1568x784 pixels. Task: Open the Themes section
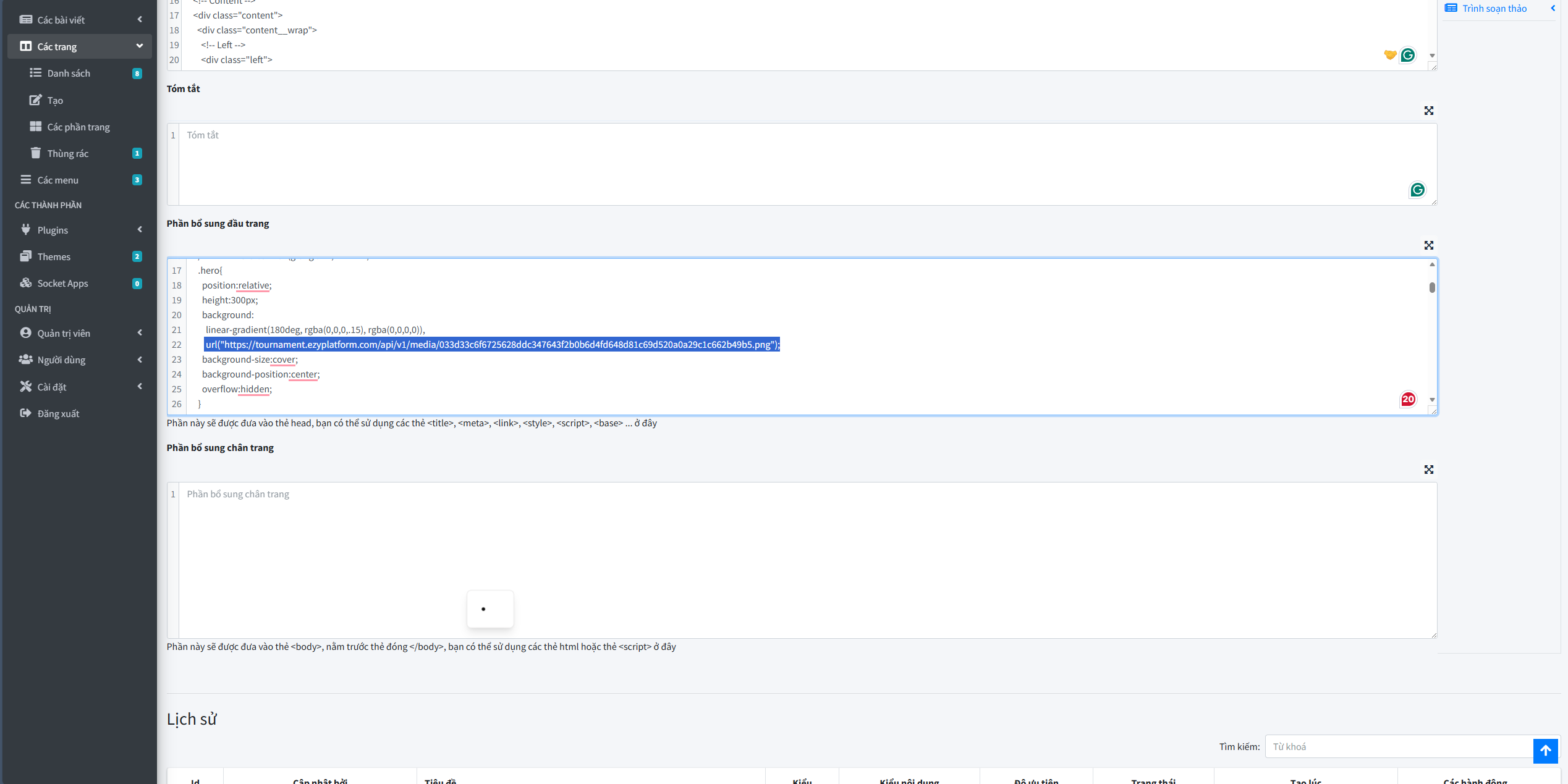(54, 256)
